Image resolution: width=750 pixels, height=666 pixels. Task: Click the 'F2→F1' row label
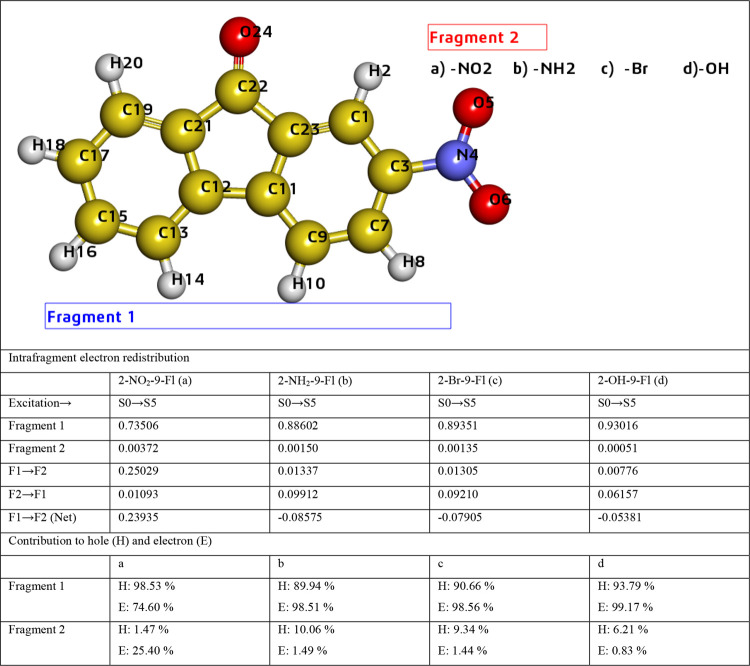[x=27, y=494]
